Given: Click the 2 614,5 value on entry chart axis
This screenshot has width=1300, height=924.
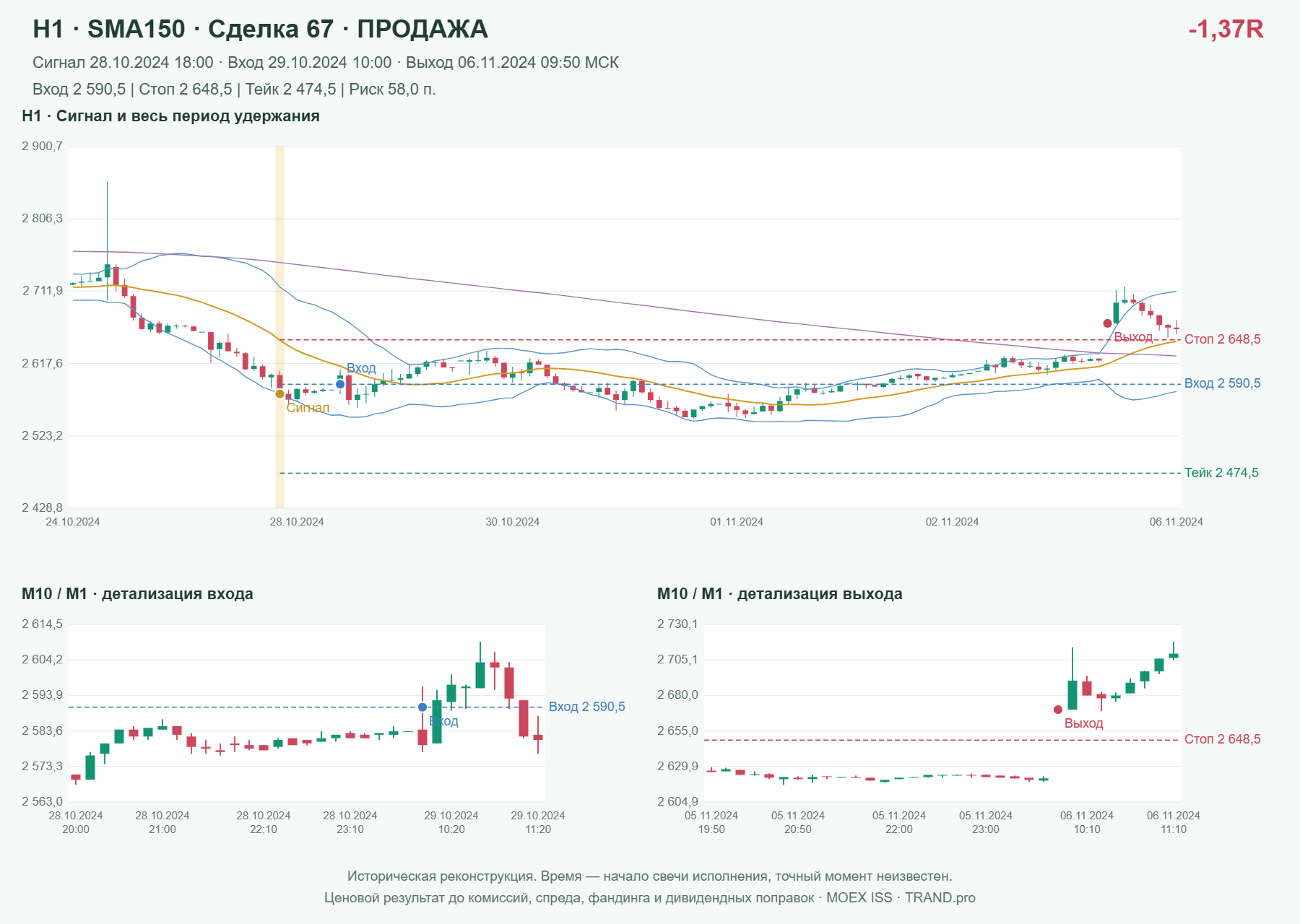Looking at the screenshot, I should point(42,624).
